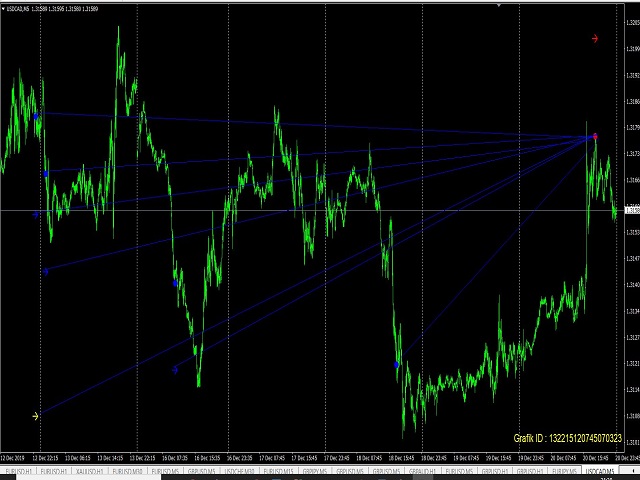Click the '17 Dec 15:45' time axis label
The image size is (640, 480).
304,458
